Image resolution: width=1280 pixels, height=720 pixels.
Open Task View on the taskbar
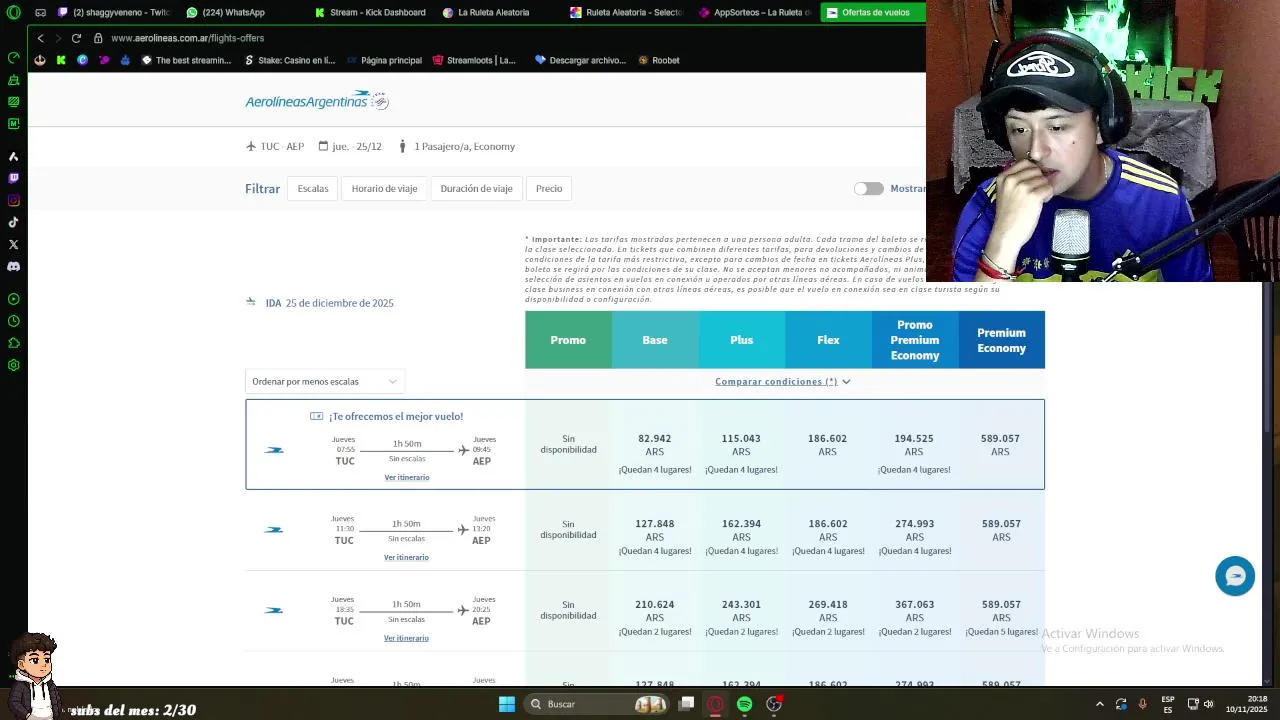pos(686,704)
